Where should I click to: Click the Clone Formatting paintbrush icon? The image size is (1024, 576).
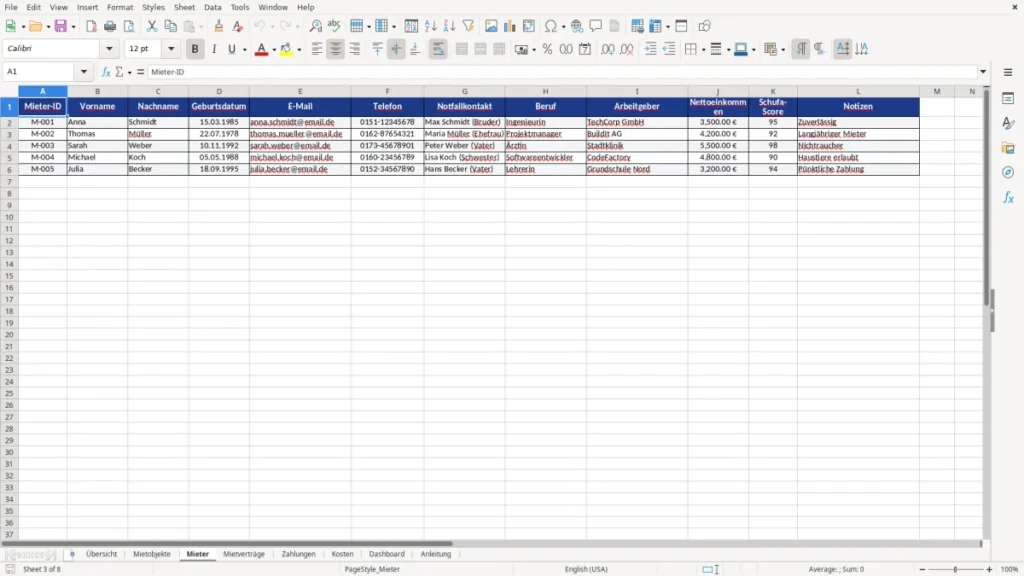(219, 26)
